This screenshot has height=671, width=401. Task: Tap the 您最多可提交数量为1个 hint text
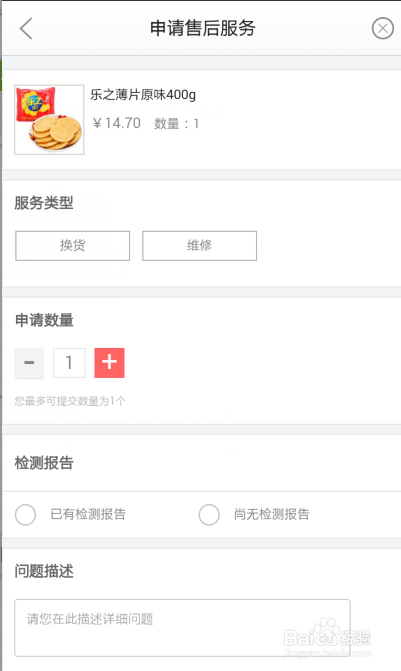point(70,401)
